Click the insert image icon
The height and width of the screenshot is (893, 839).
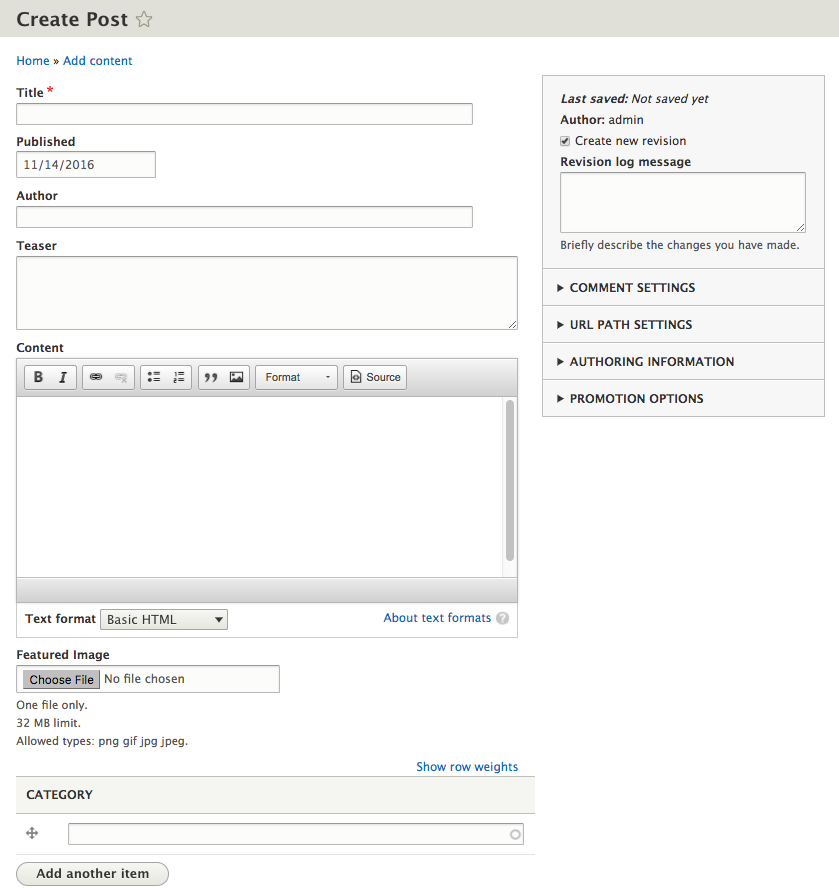click(237, 377)
